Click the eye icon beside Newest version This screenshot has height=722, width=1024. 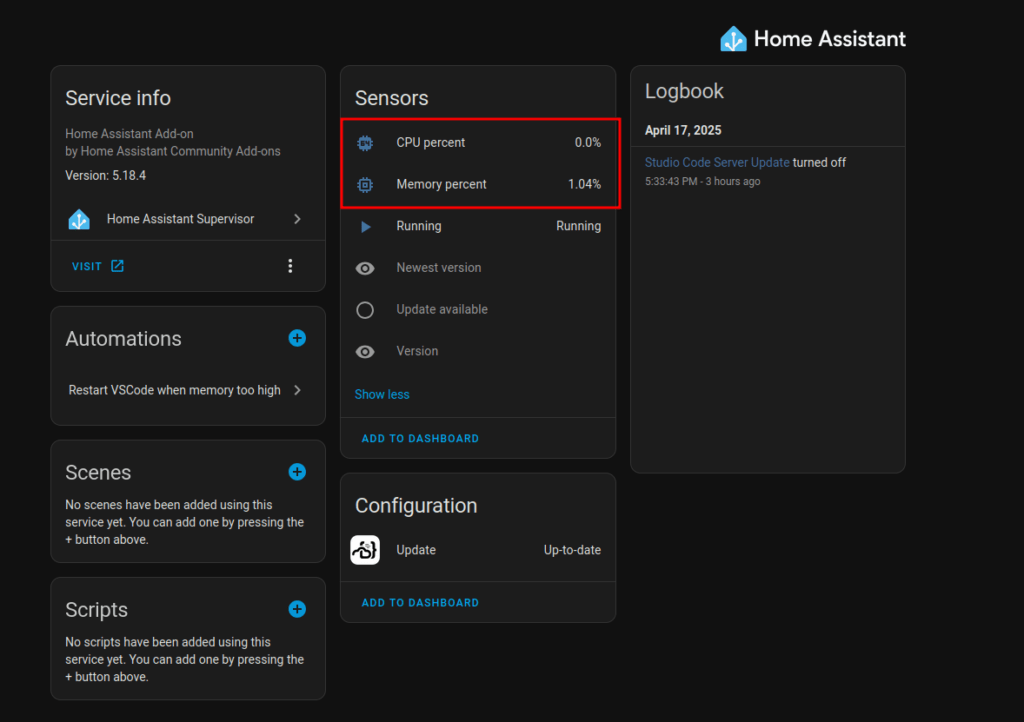tap(365, 268)
